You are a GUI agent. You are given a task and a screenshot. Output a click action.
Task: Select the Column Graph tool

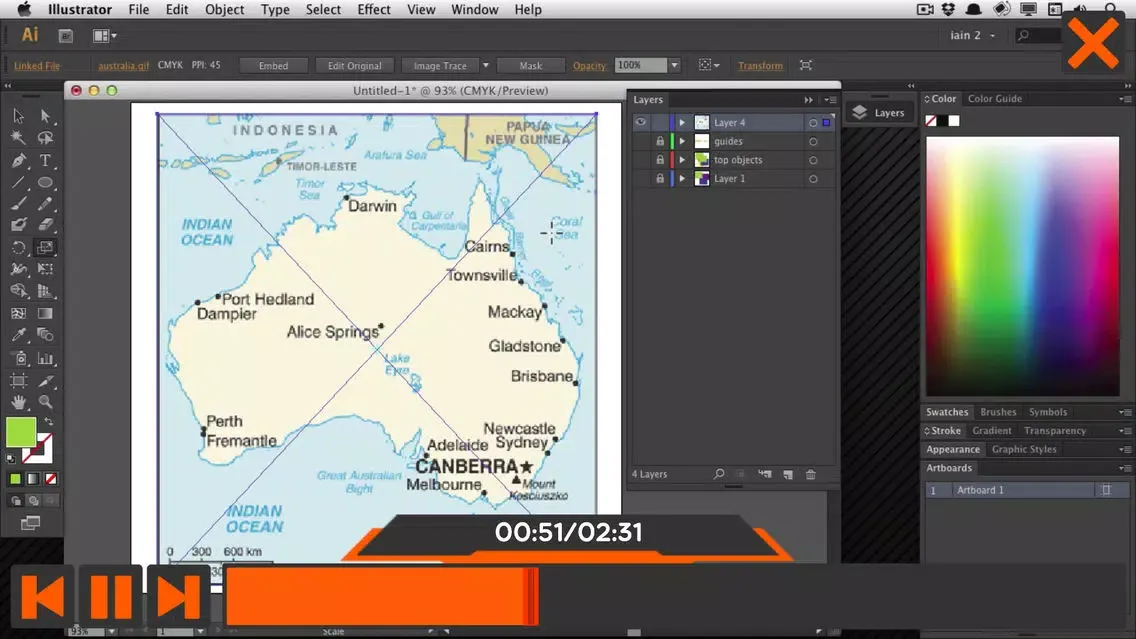pyautogui.click(x=45, y=359)
